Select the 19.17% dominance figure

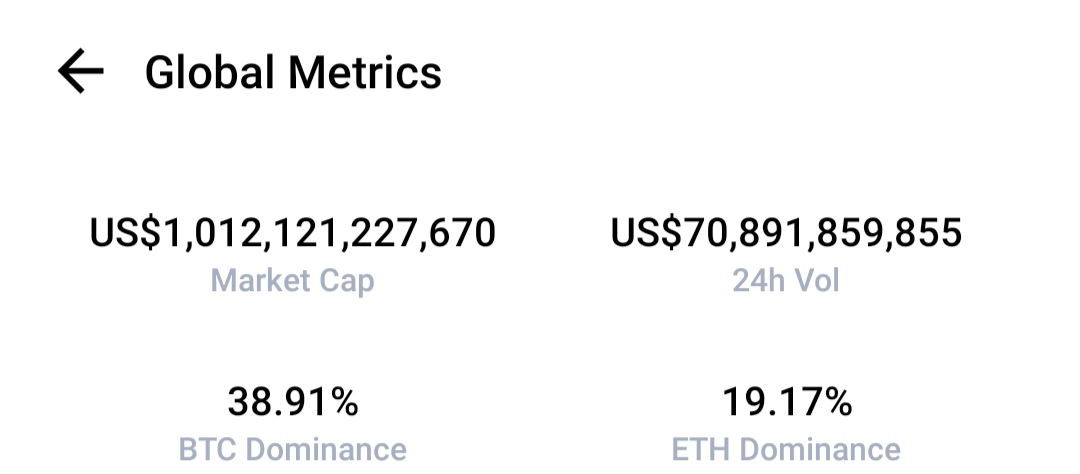point(787,402)
